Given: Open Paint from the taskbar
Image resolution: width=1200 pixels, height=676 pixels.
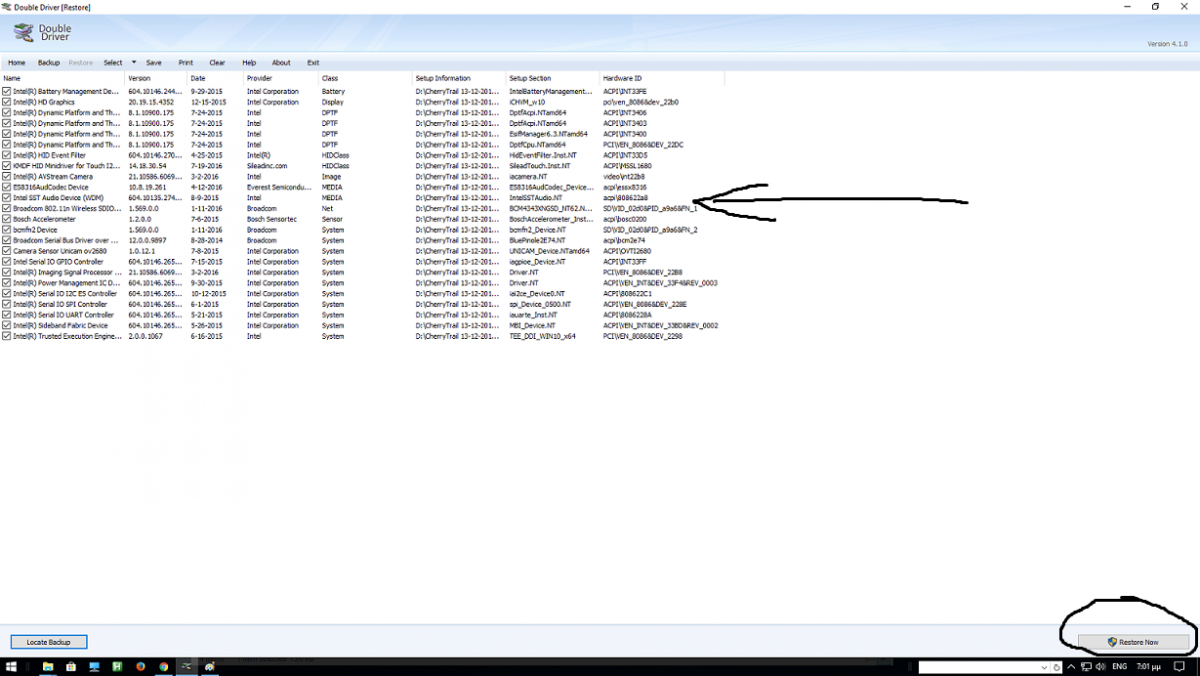Looking at the screenshot, I should (x=210, y=667).
